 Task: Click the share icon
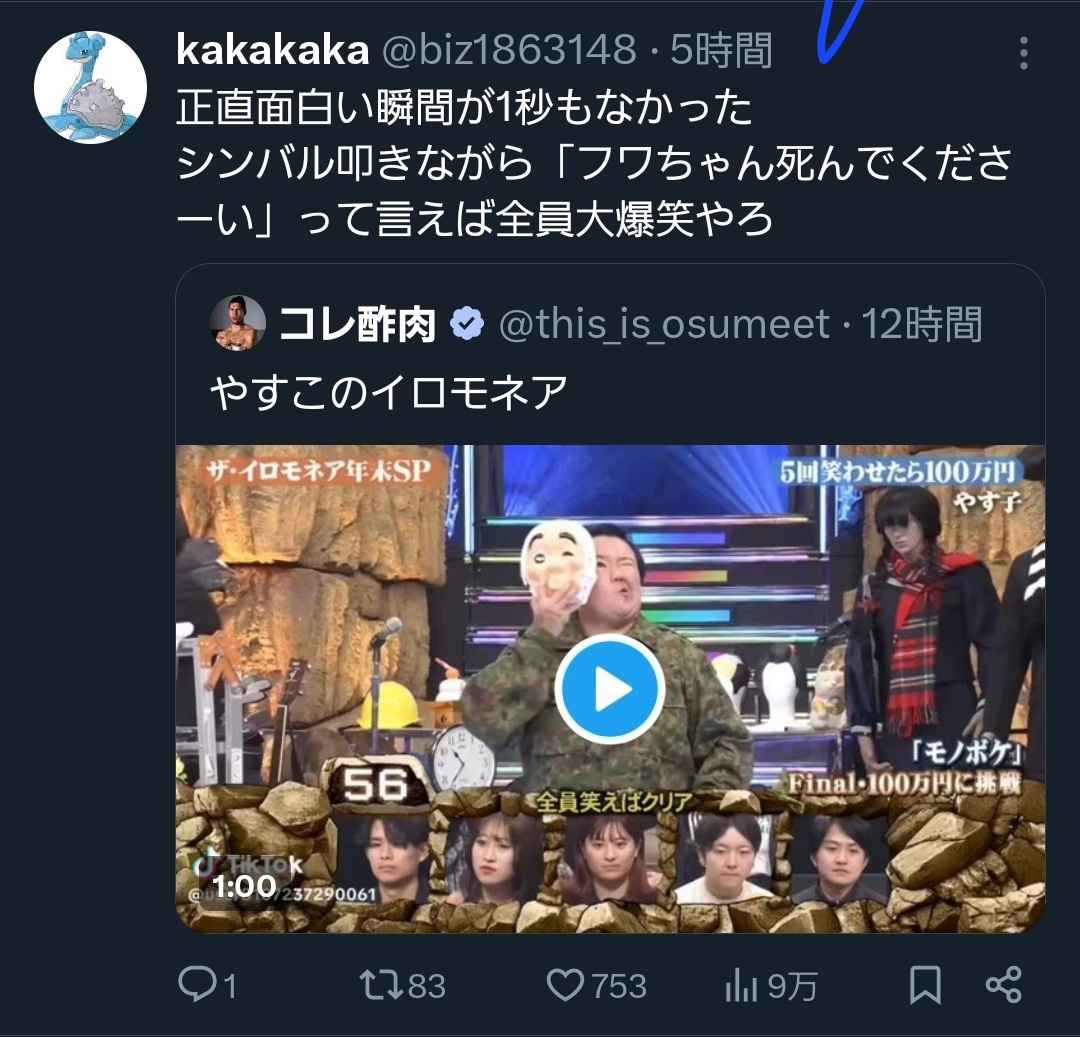point(1004,985)
